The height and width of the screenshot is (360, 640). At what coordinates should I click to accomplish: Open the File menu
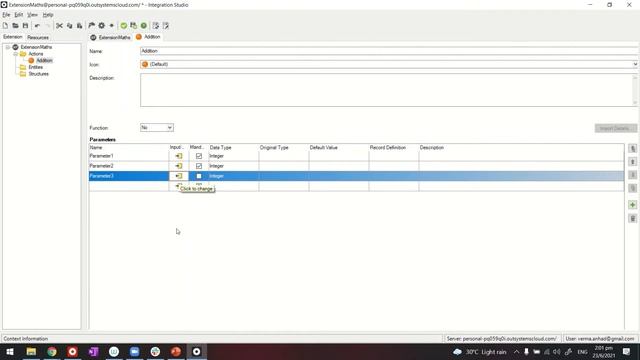pyautogui.click(x=6, y=15)
